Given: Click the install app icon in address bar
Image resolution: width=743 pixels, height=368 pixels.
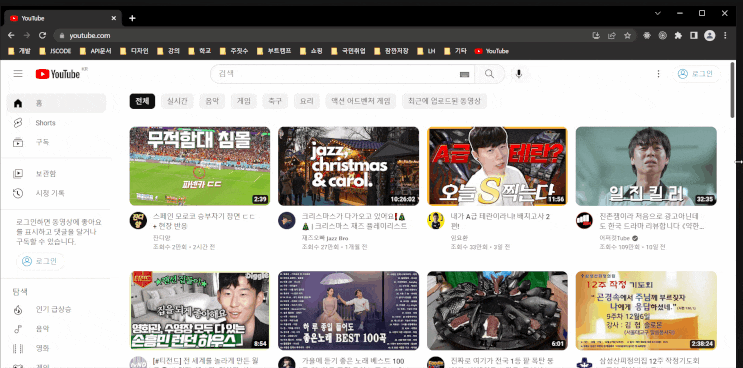Looking at the screenshot, I should [596, 36].
